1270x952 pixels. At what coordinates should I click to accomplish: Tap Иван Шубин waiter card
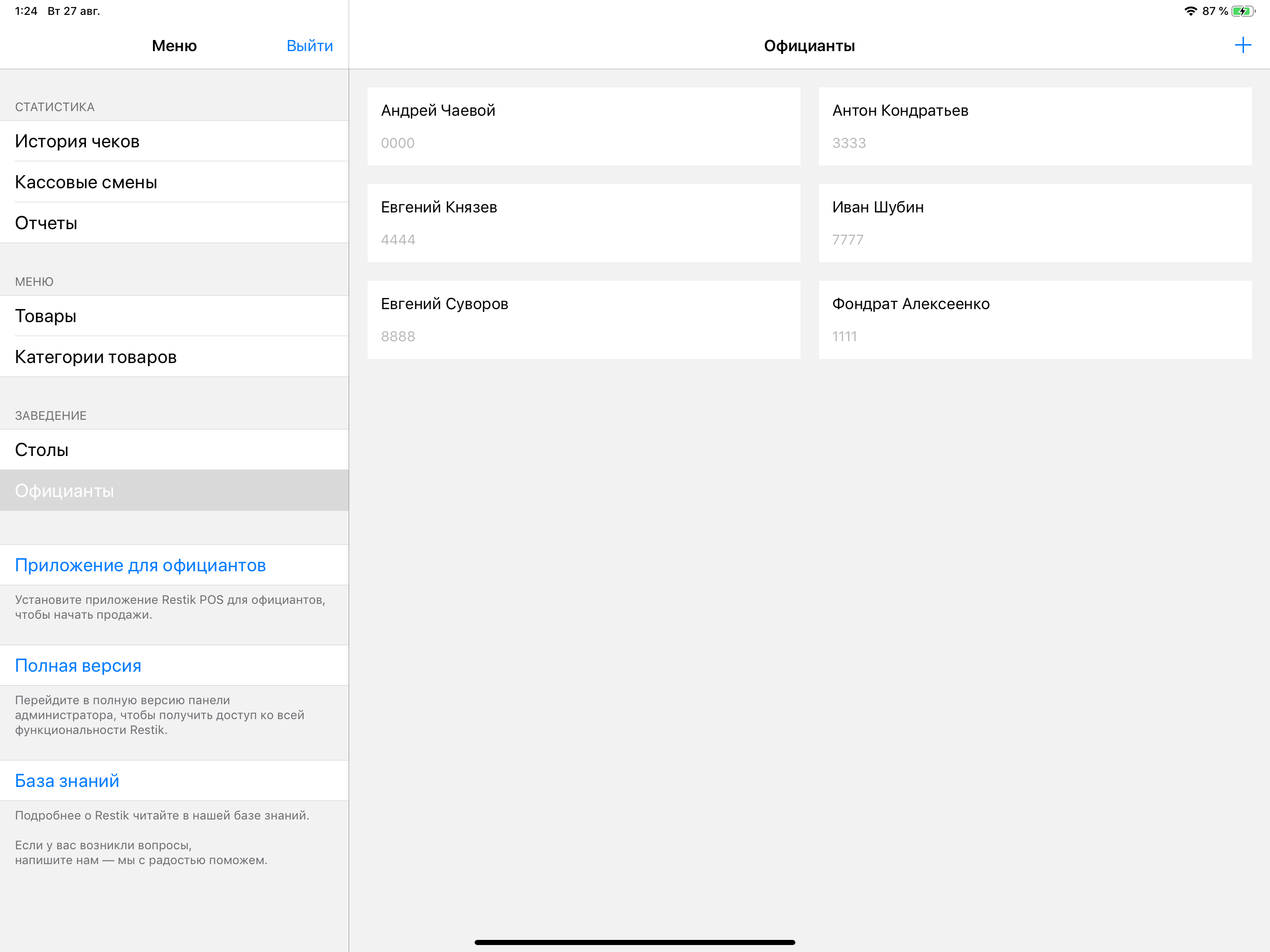pyautogui.click(x=1035, y=223)
